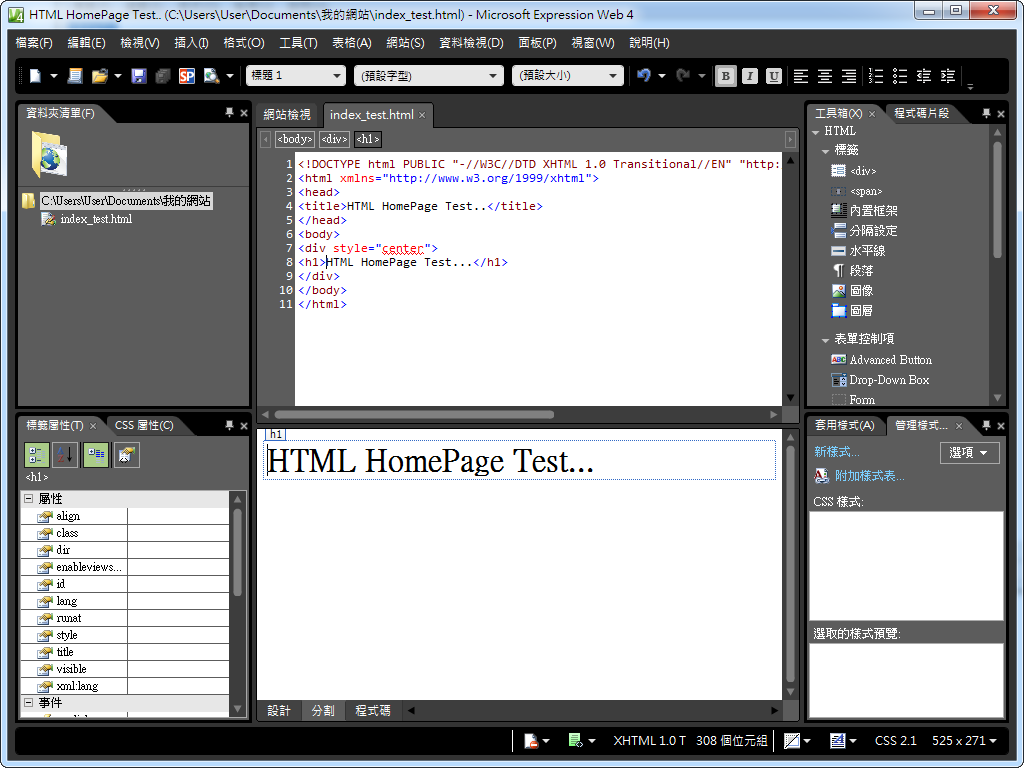Open the tag property pages icon

[x=126, y=455]
